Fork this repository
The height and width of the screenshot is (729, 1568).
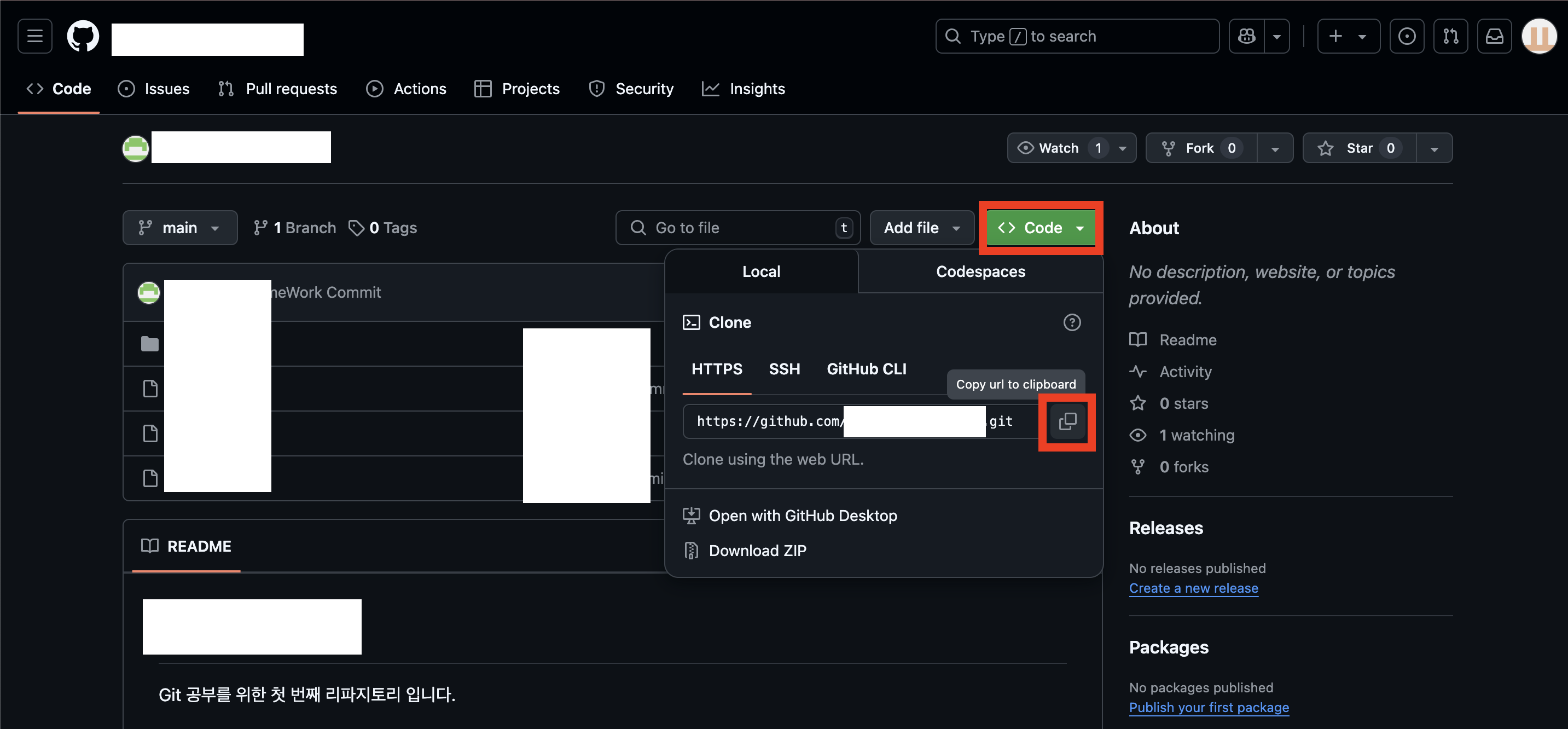(1201, 148)
